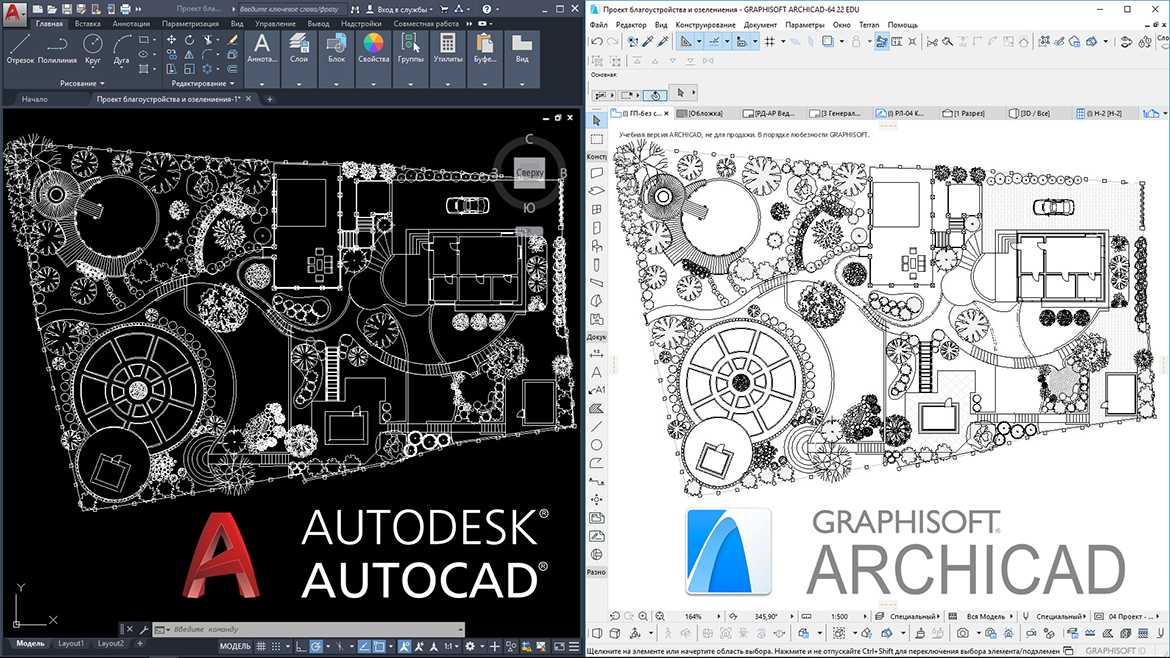Click the syringe Inject Parameters icon
The height and width of the screenshot is (658, 1170).
point(663,42)
